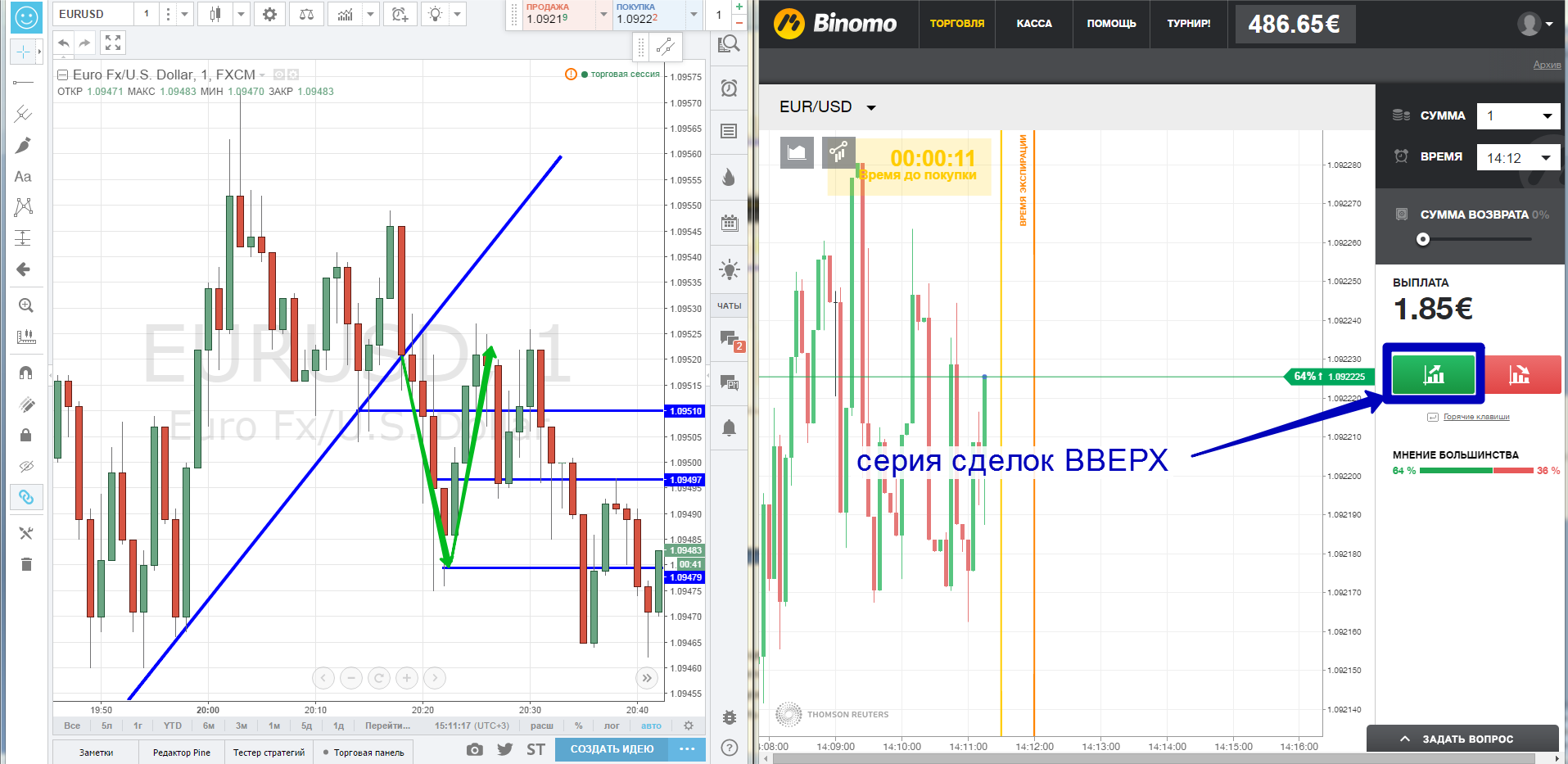Viewport: 1568px width, 764px height.
Task: Toggle lock all drawing tools
Action: [x=25, y=435]
